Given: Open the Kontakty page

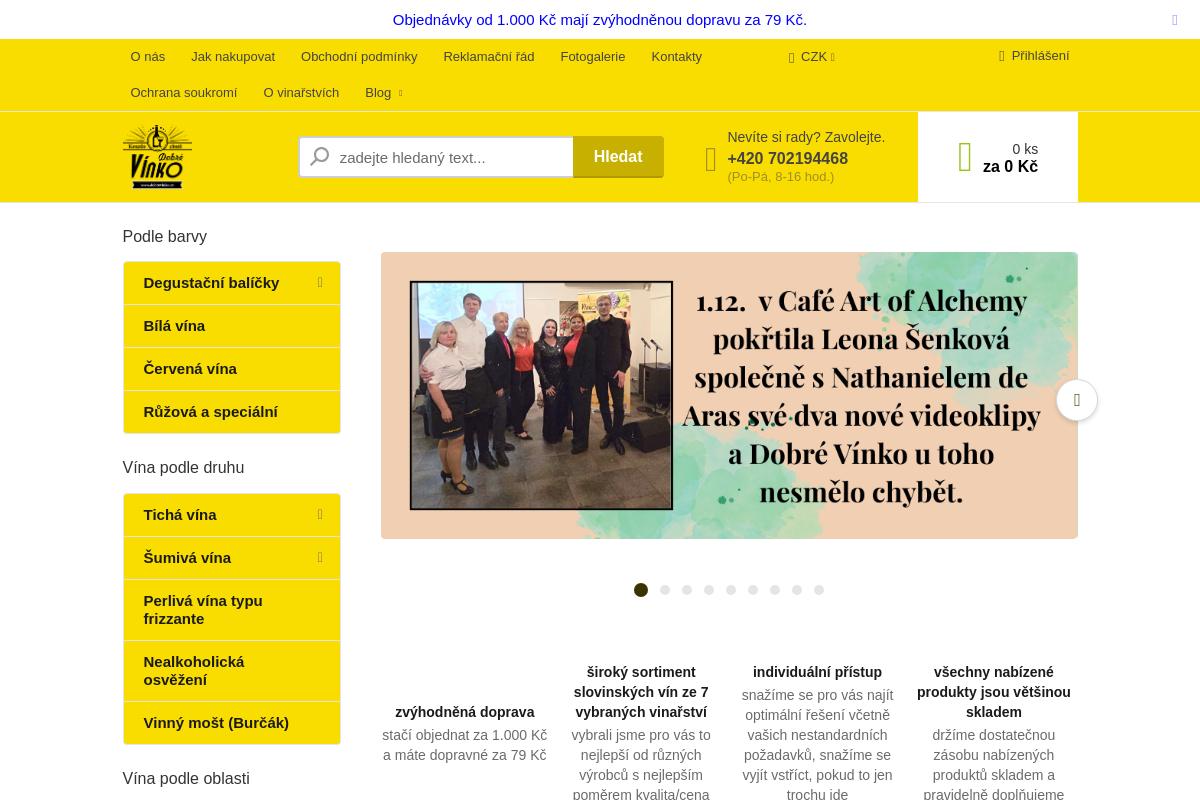Looking at the screenshot, I should pyautogui.click(x=677, y=57).
